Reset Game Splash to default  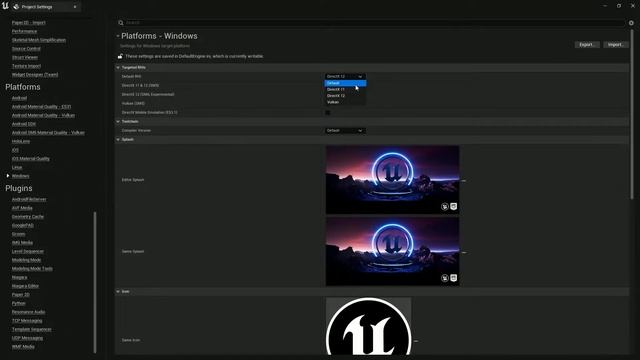pyautogui.click(x=464, y=253)
